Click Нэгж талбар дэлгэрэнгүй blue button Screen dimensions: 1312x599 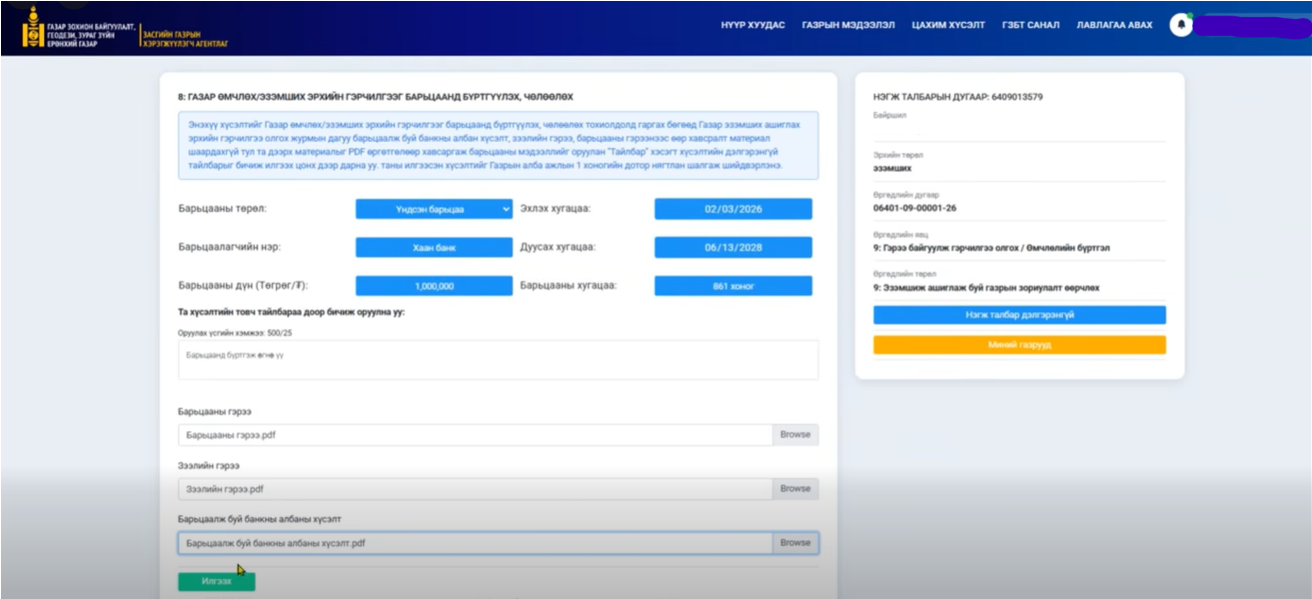click(1019, 315)
